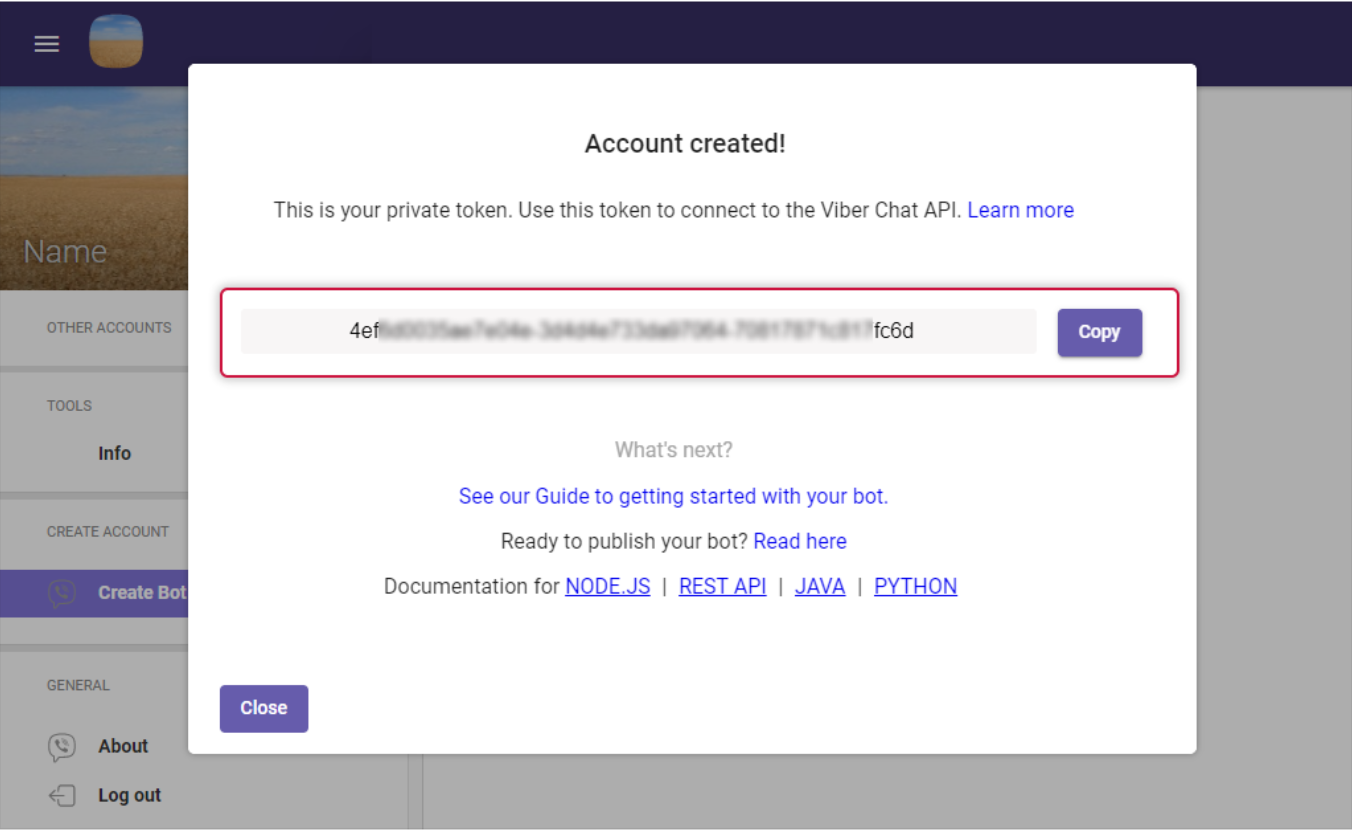This screenshot has width=1352, height=830.
Task: Click the Viber icon beside Create Bot
Action: click(62, 593)
